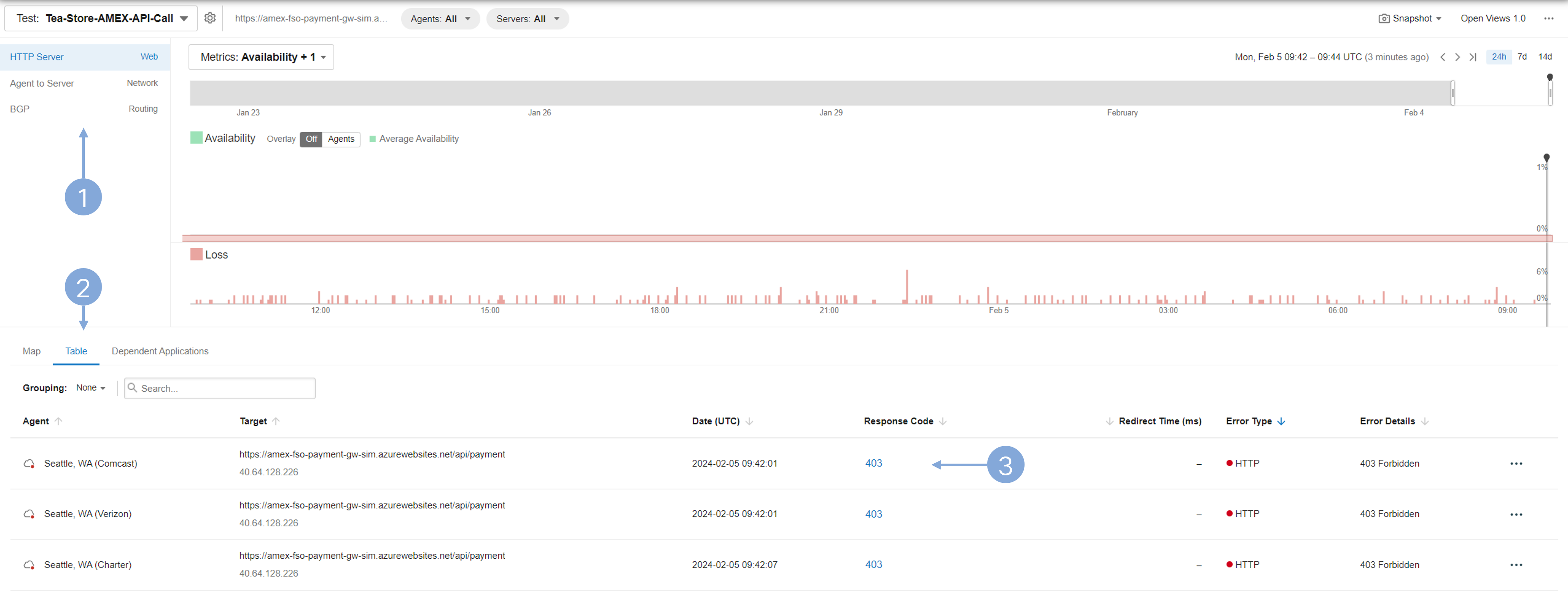The width and height of the screenshot is (1568, 595).
Task: Click the Snapshot camera icon
Action: pos(1383,19)
